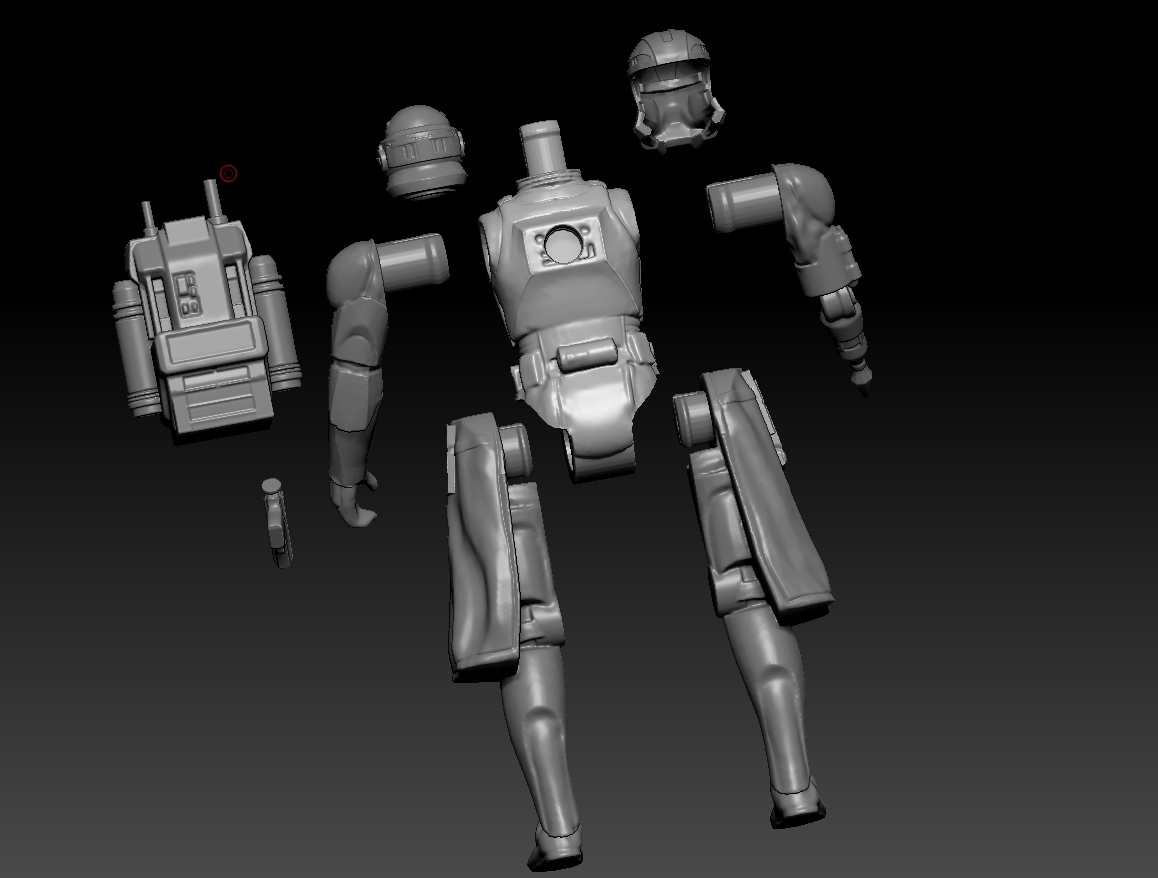Screen dimensions: 1158x878
Task: Click the round socket on the torso chest
Action: 563,243
